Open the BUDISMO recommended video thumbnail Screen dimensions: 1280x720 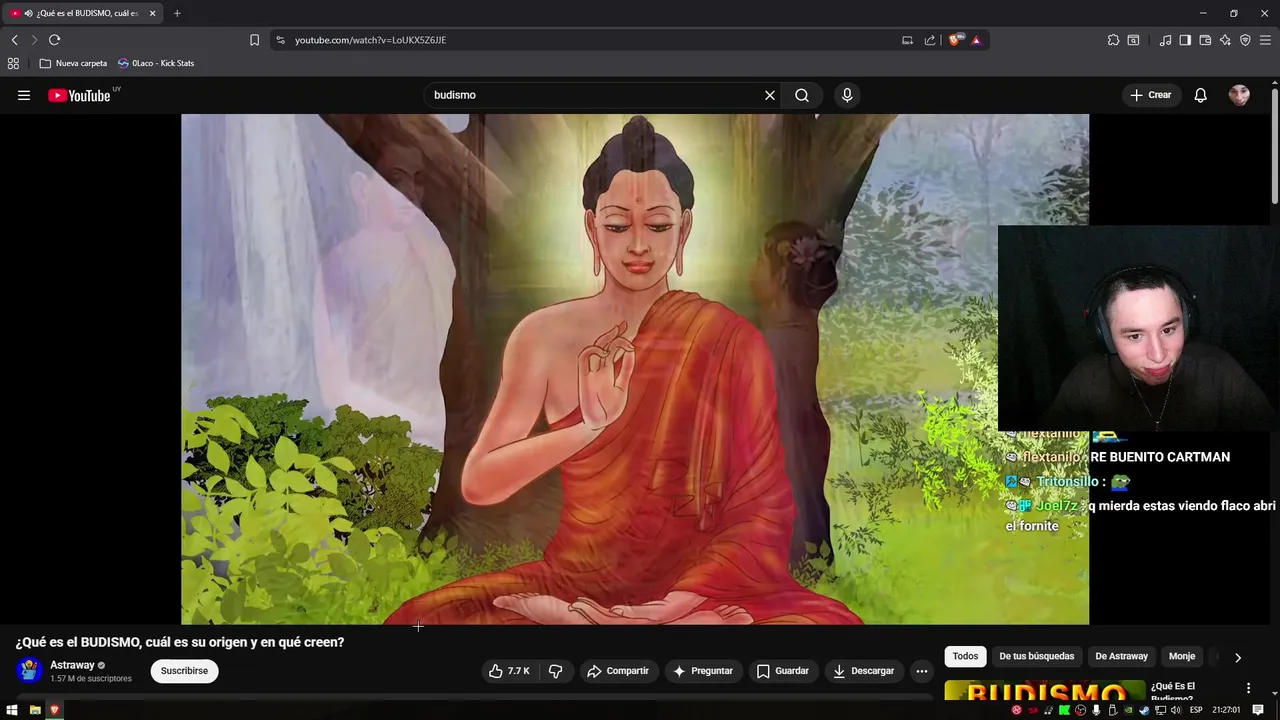pyautogui.click(x=1045, y=690)
